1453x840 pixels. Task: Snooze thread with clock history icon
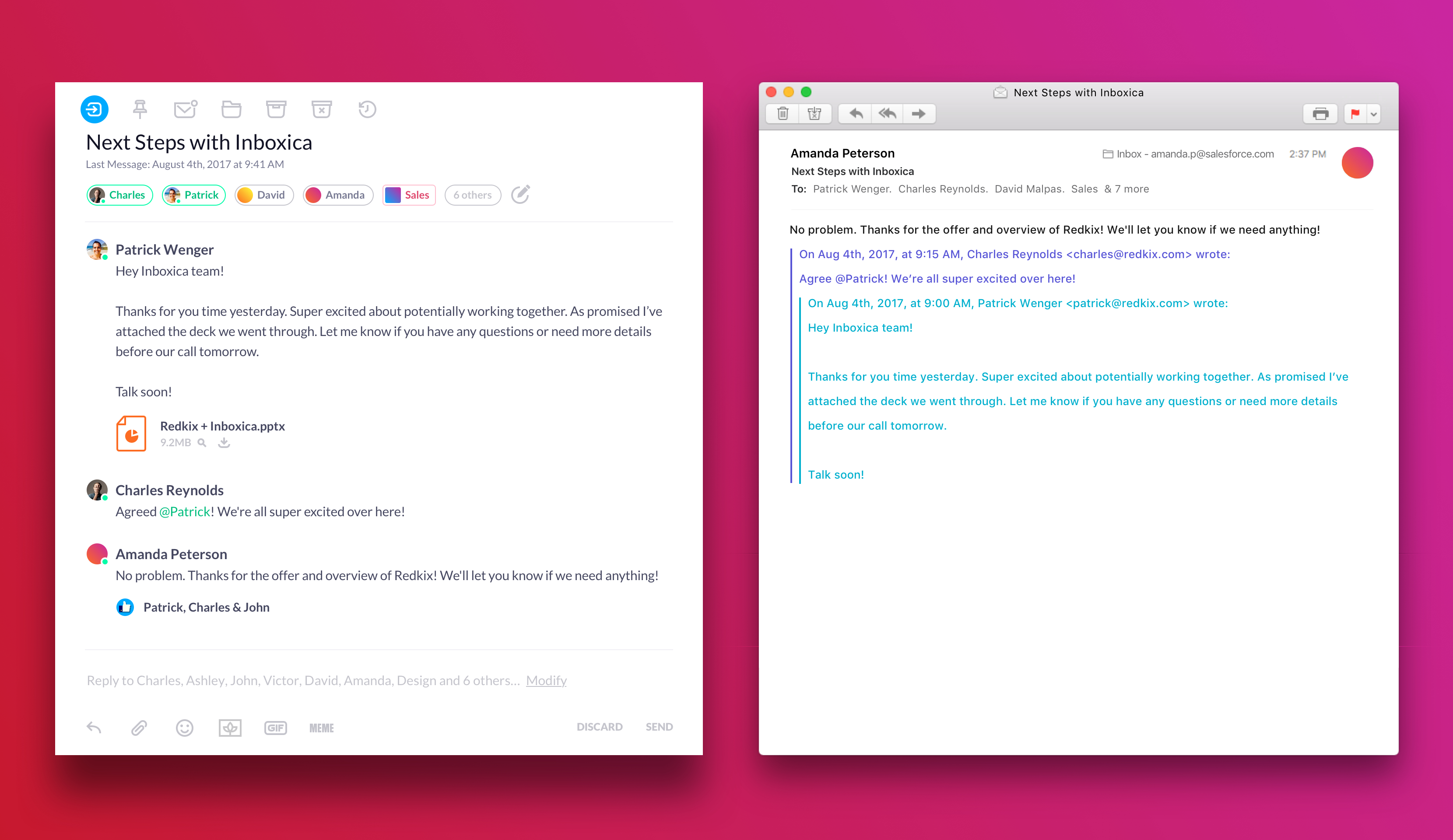pos(367,109)
